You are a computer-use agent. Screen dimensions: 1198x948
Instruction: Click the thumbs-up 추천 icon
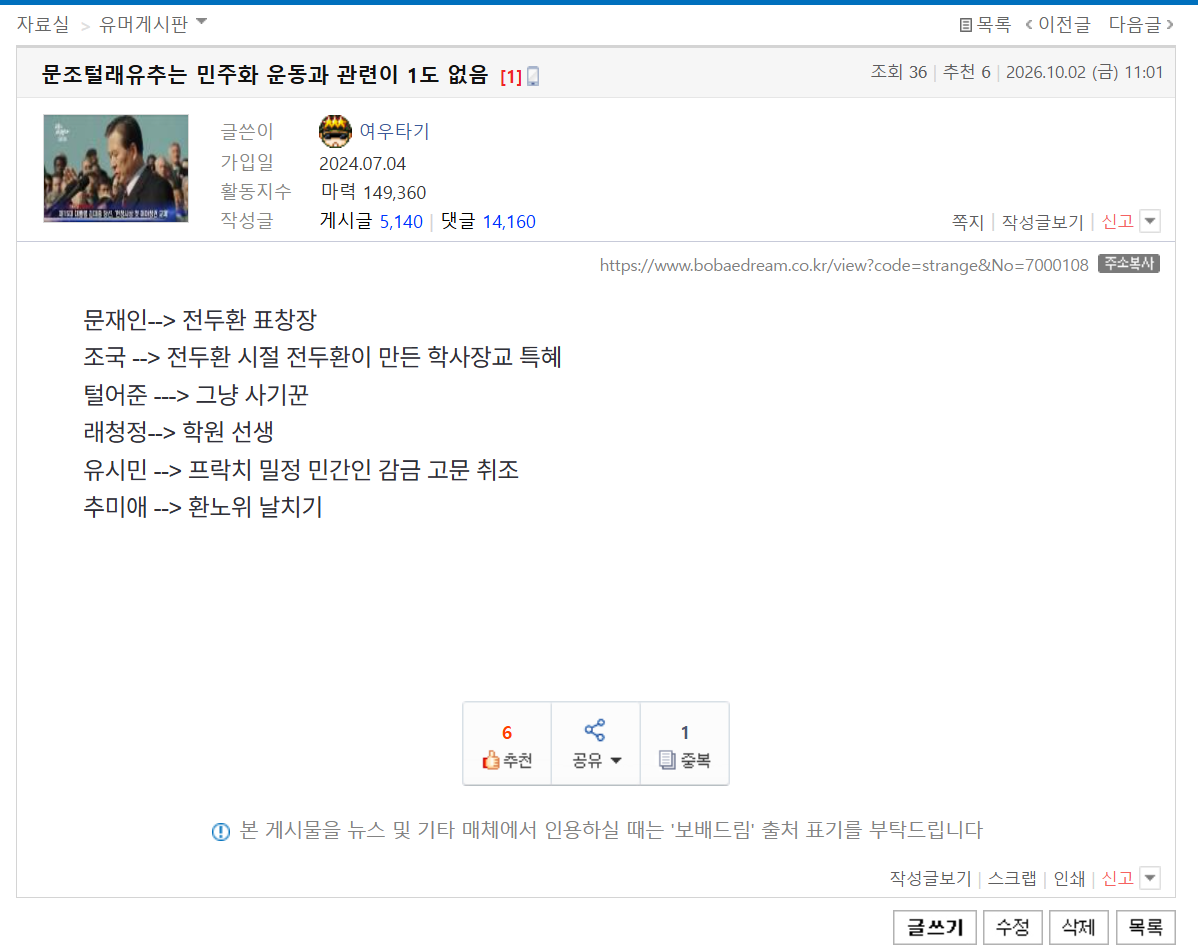click(x=491, y=760)
